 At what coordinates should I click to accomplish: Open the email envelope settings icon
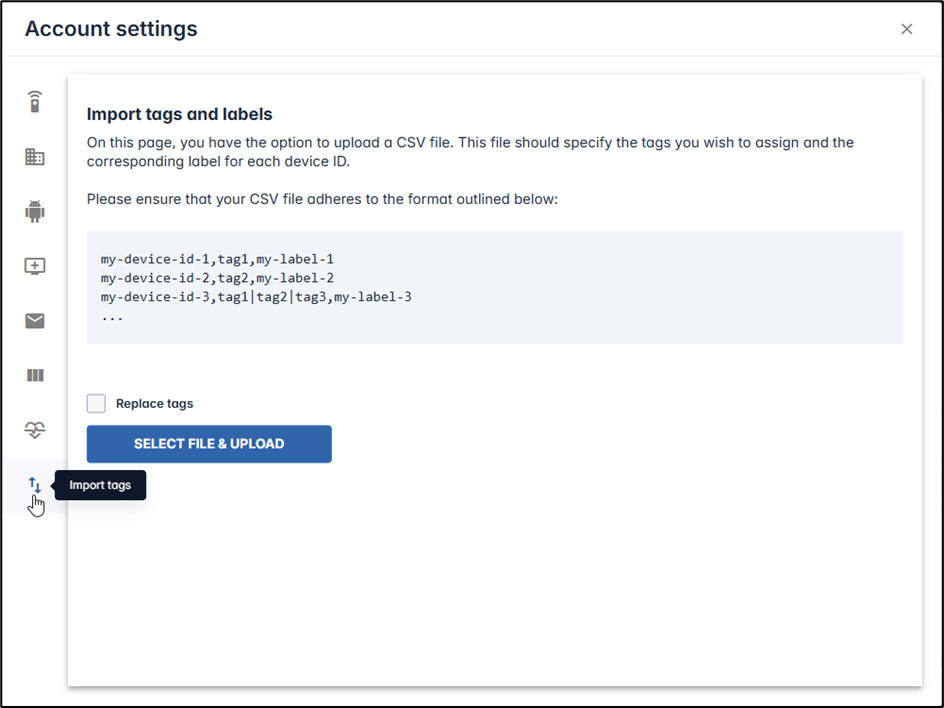[35, 321]
